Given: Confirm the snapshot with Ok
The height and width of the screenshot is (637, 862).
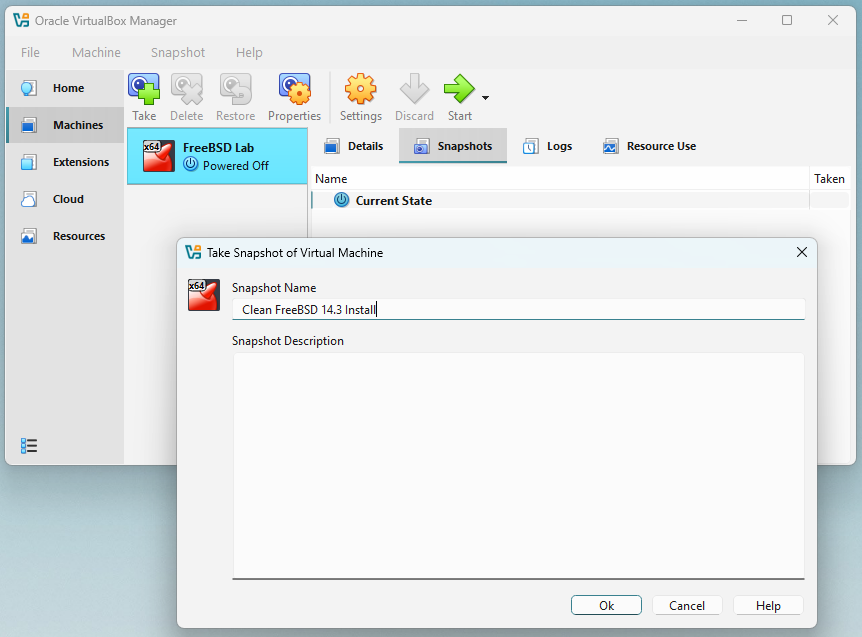Looking at the screenshot, I should pos(606,605).
